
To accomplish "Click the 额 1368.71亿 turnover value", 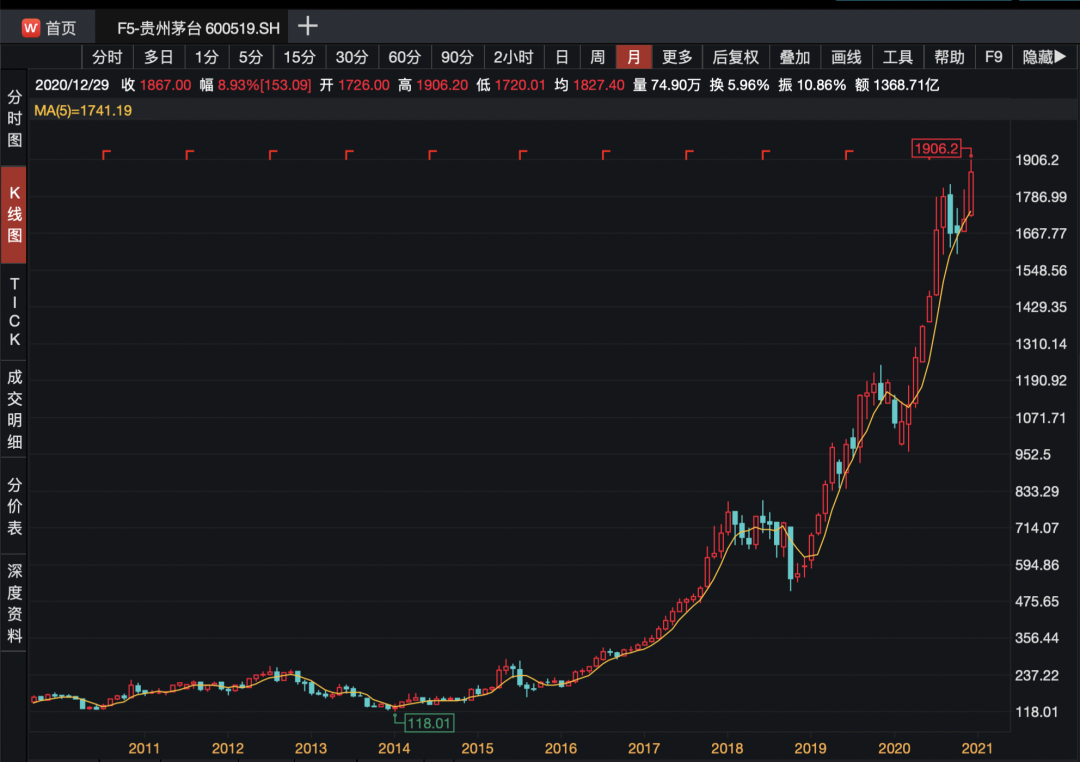I will coord(897,85).
